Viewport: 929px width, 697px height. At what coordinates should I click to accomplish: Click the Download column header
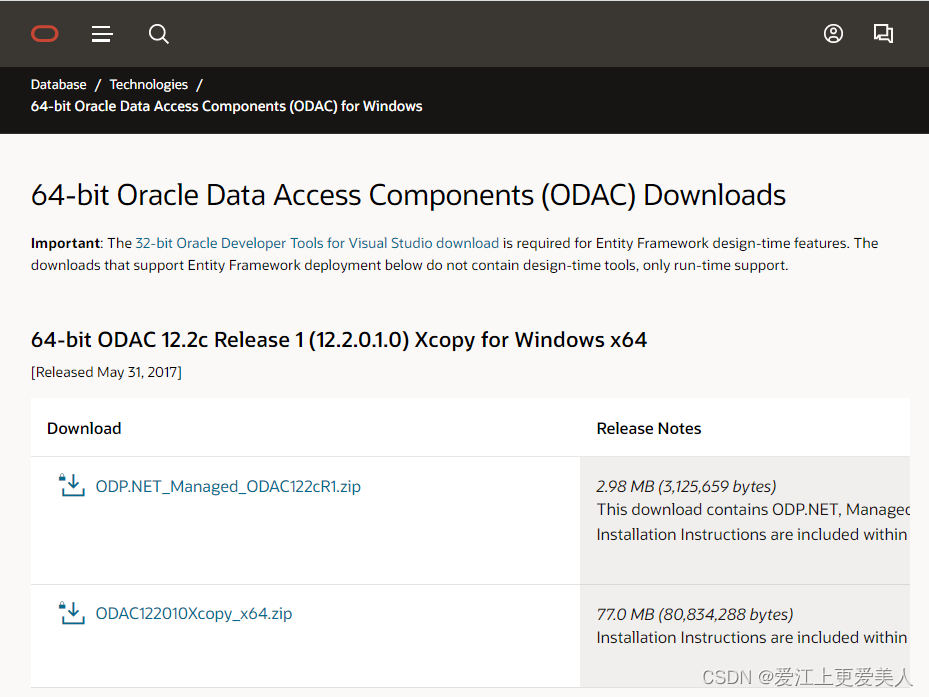(84, 428)
